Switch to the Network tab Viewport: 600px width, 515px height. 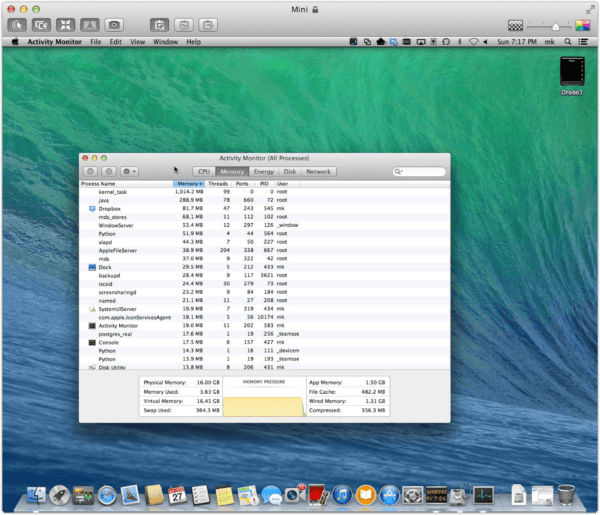[318, 172]
